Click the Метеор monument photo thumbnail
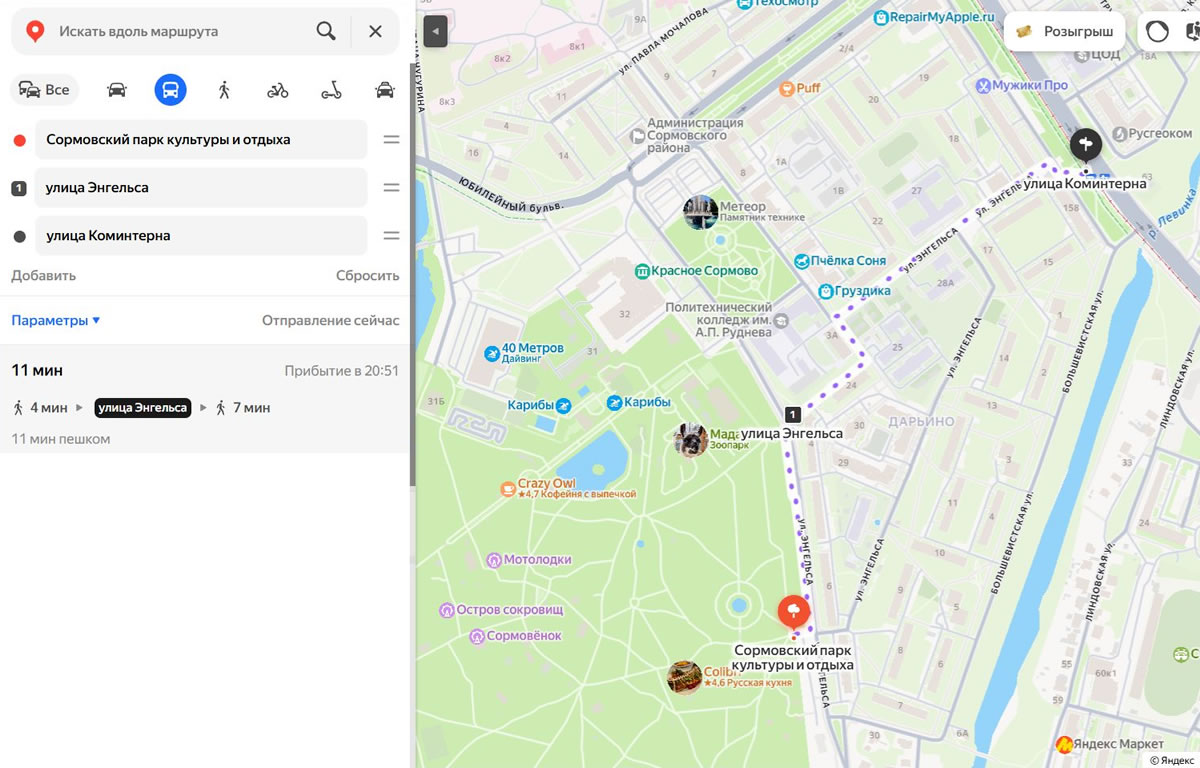Viewport: 1200px width, 768px height. [700, 212]
